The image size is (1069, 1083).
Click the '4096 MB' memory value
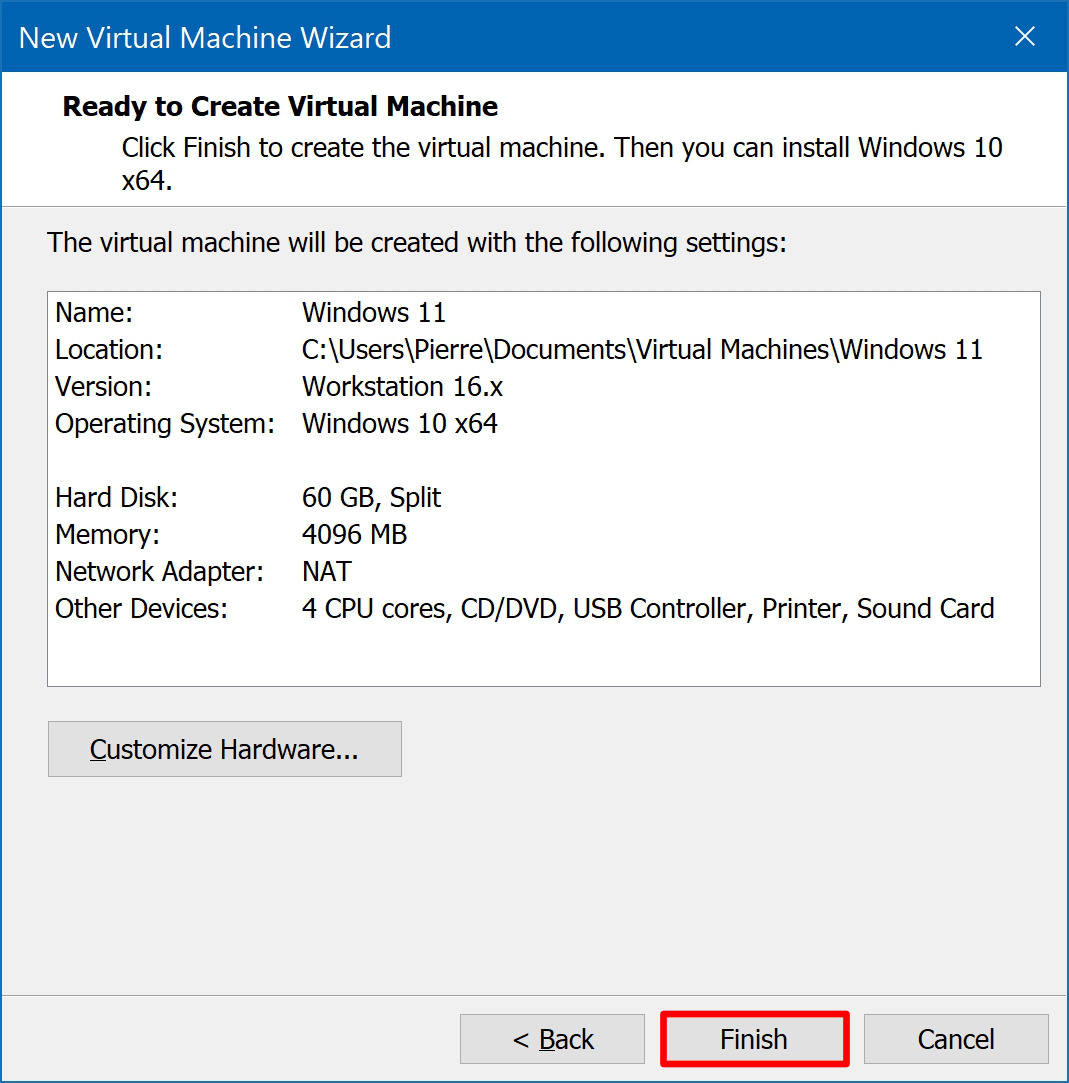354,535
